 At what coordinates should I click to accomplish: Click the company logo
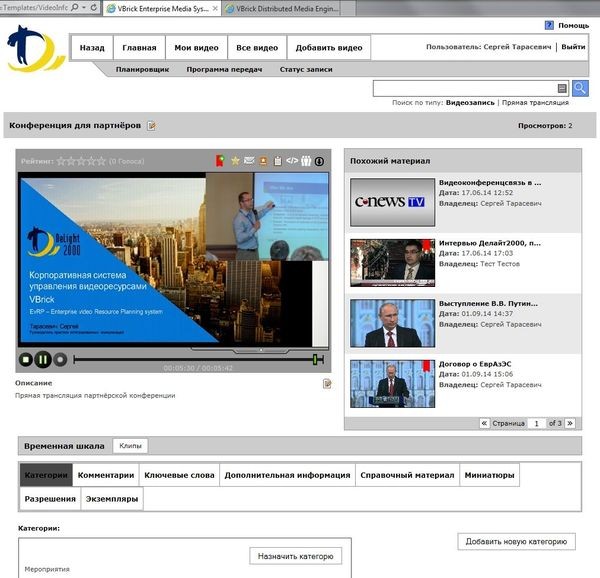coord(36,48)
